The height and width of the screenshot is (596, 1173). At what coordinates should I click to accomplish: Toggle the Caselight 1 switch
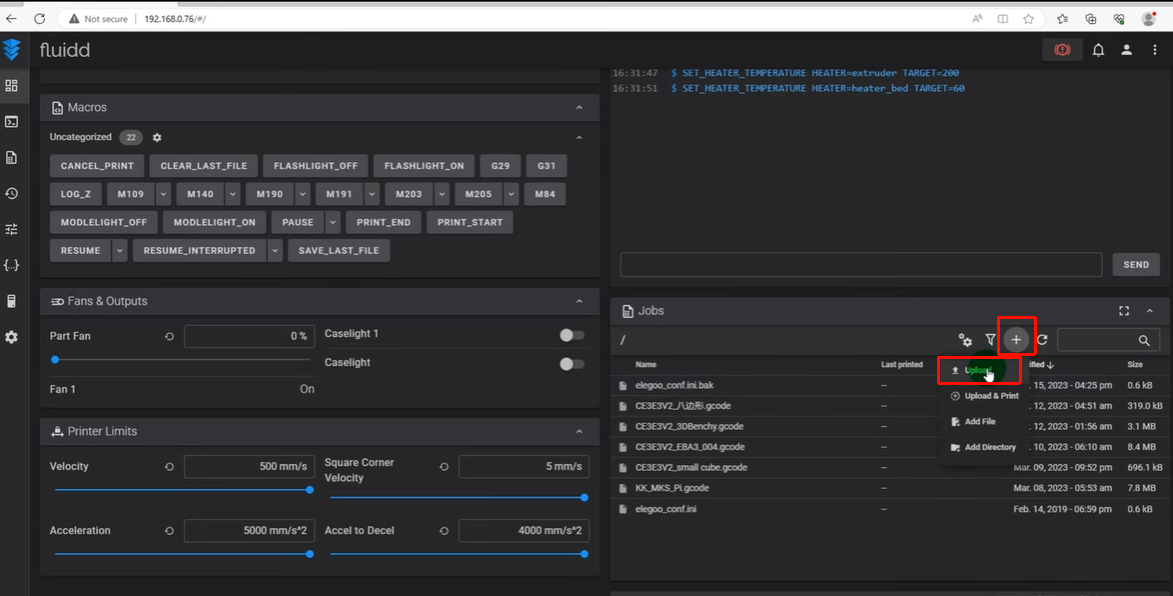(572, 335)
